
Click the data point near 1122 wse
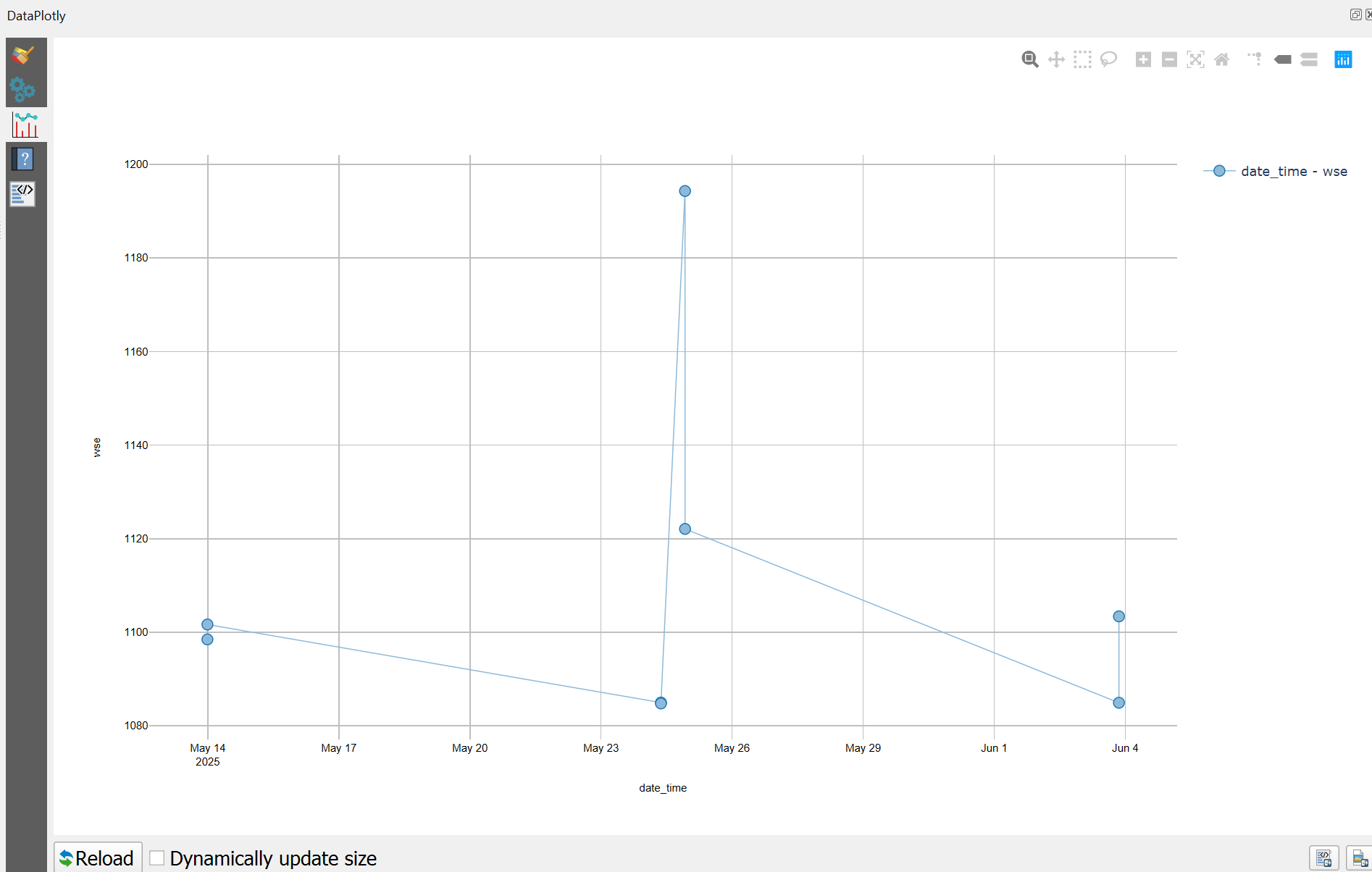pos(685,529)
